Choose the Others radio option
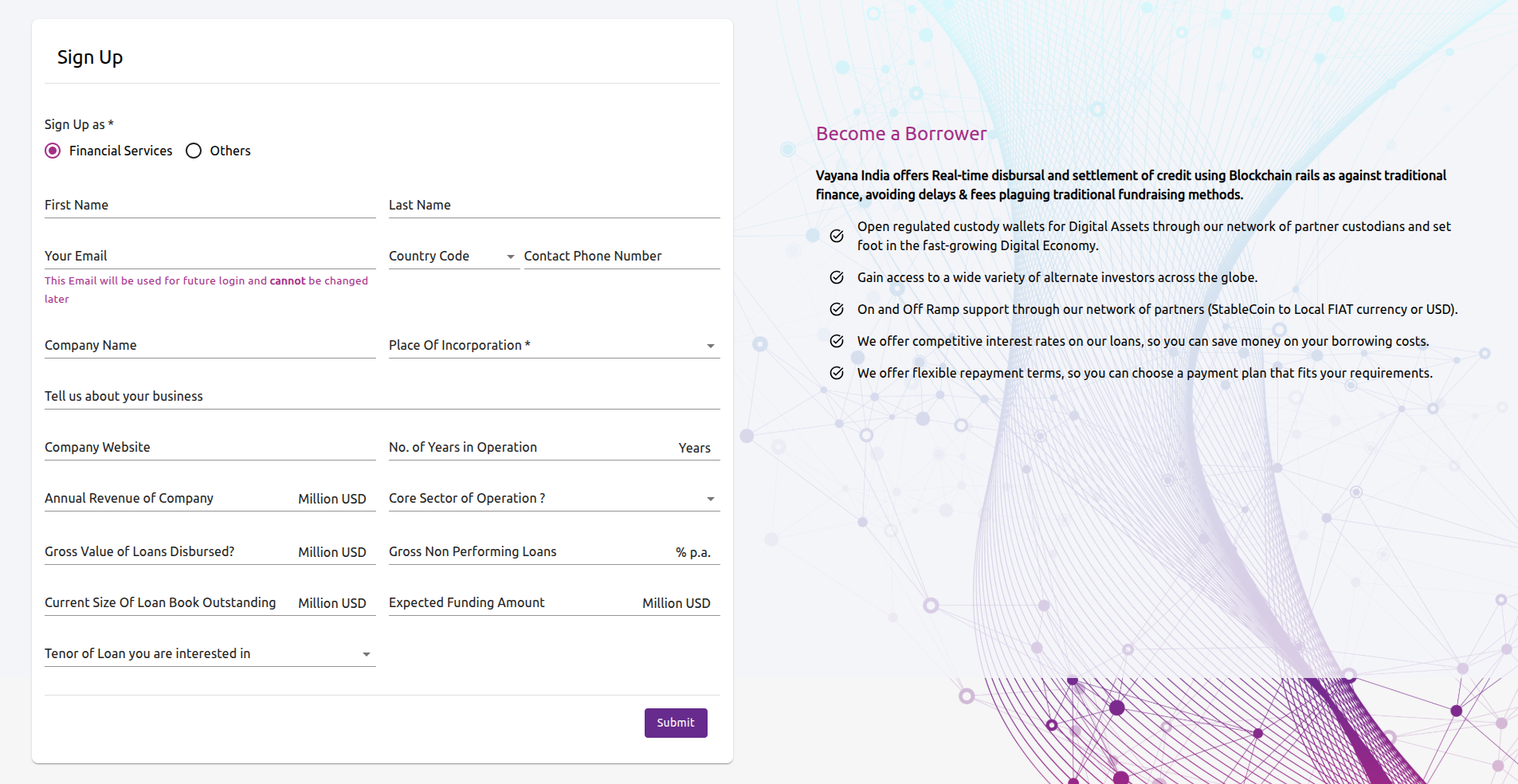Viewport: 1518px width, 784px height. click(194, 151)
